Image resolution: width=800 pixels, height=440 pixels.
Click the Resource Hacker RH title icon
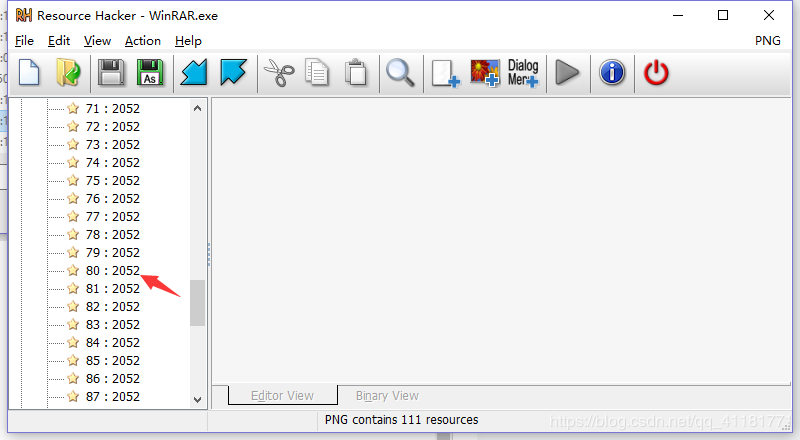click(23, 15)
